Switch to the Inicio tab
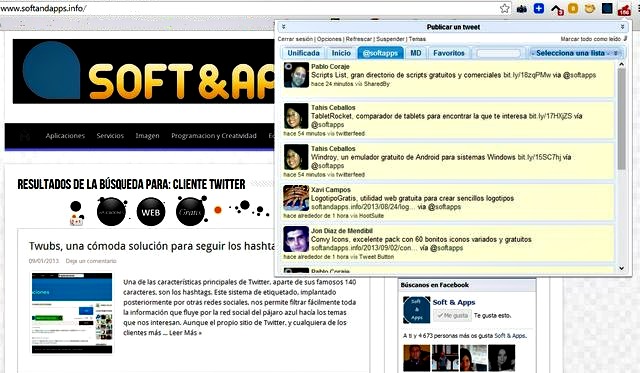The width and height of the screenshot is (640, 373). [x=341, y=53]
